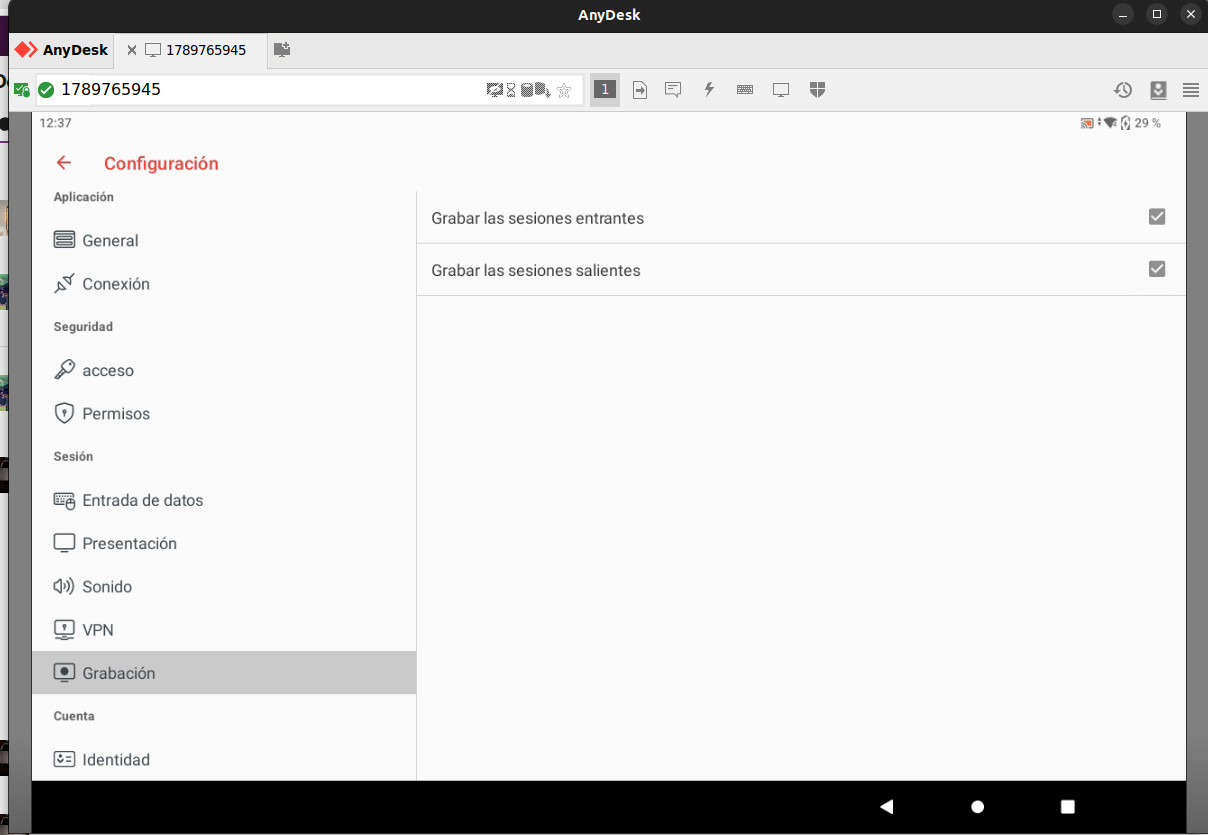The height and width of the screenshot is (835, 1208).
Task: Click the file transfer arrow icon
Action: 640,90
